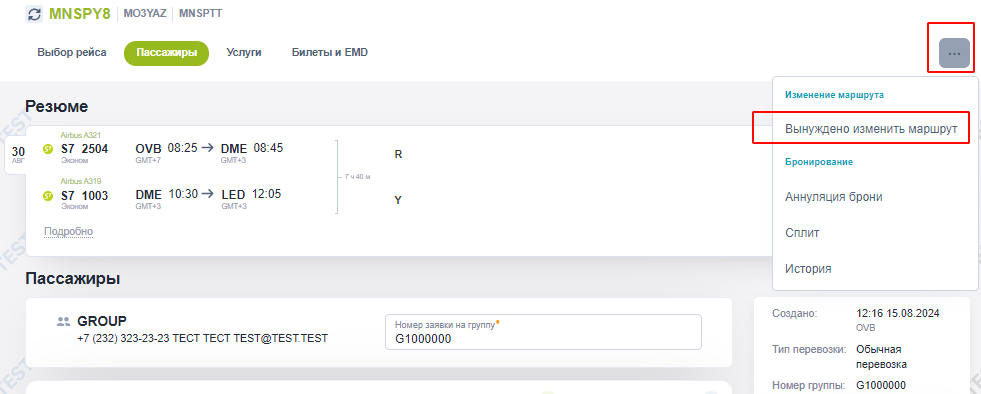
Task: Select the MO3YAZ record locator
Action: [145, 13]
